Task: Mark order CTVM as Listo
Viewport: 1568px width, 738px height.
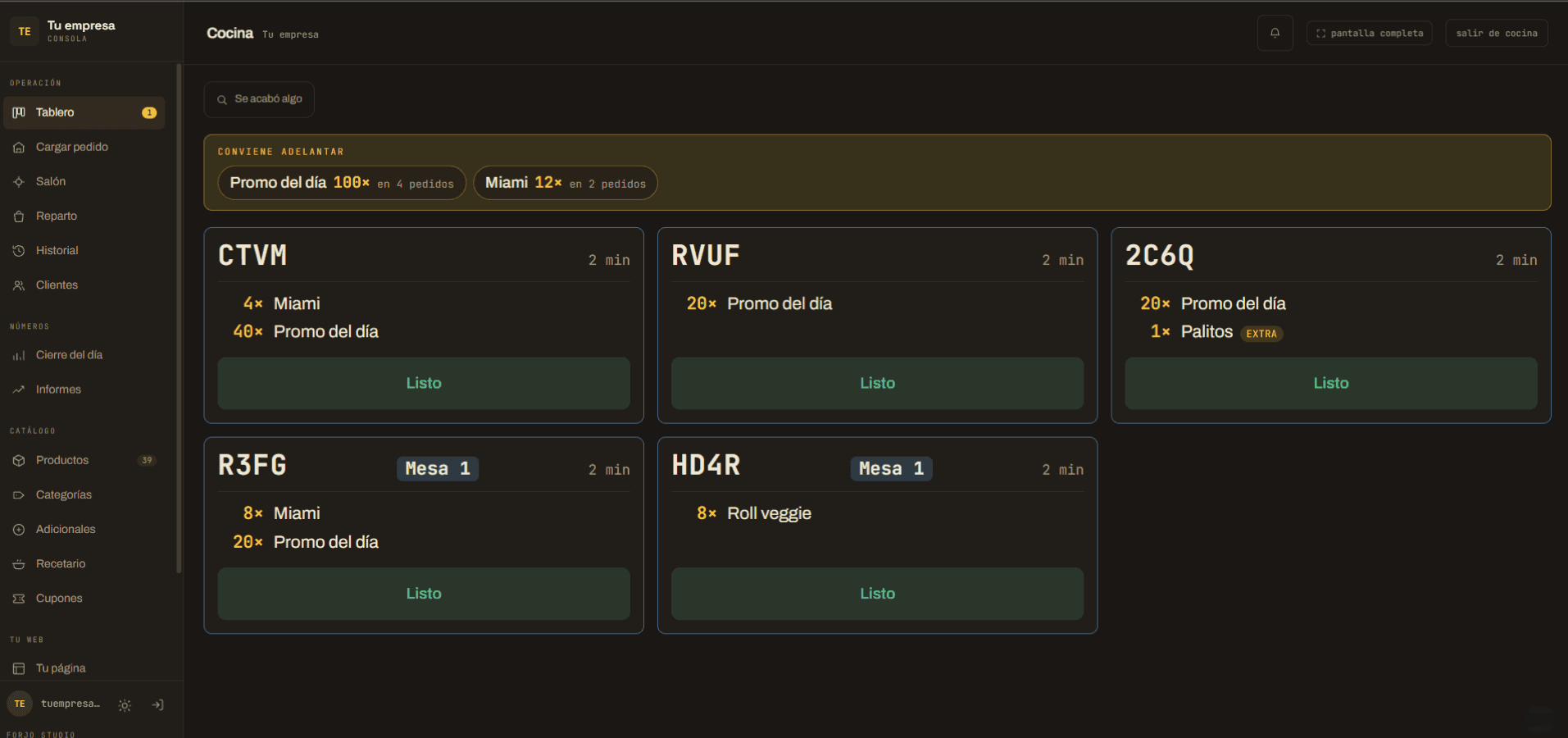Action: pyautogui.click(x=424, y=383)
